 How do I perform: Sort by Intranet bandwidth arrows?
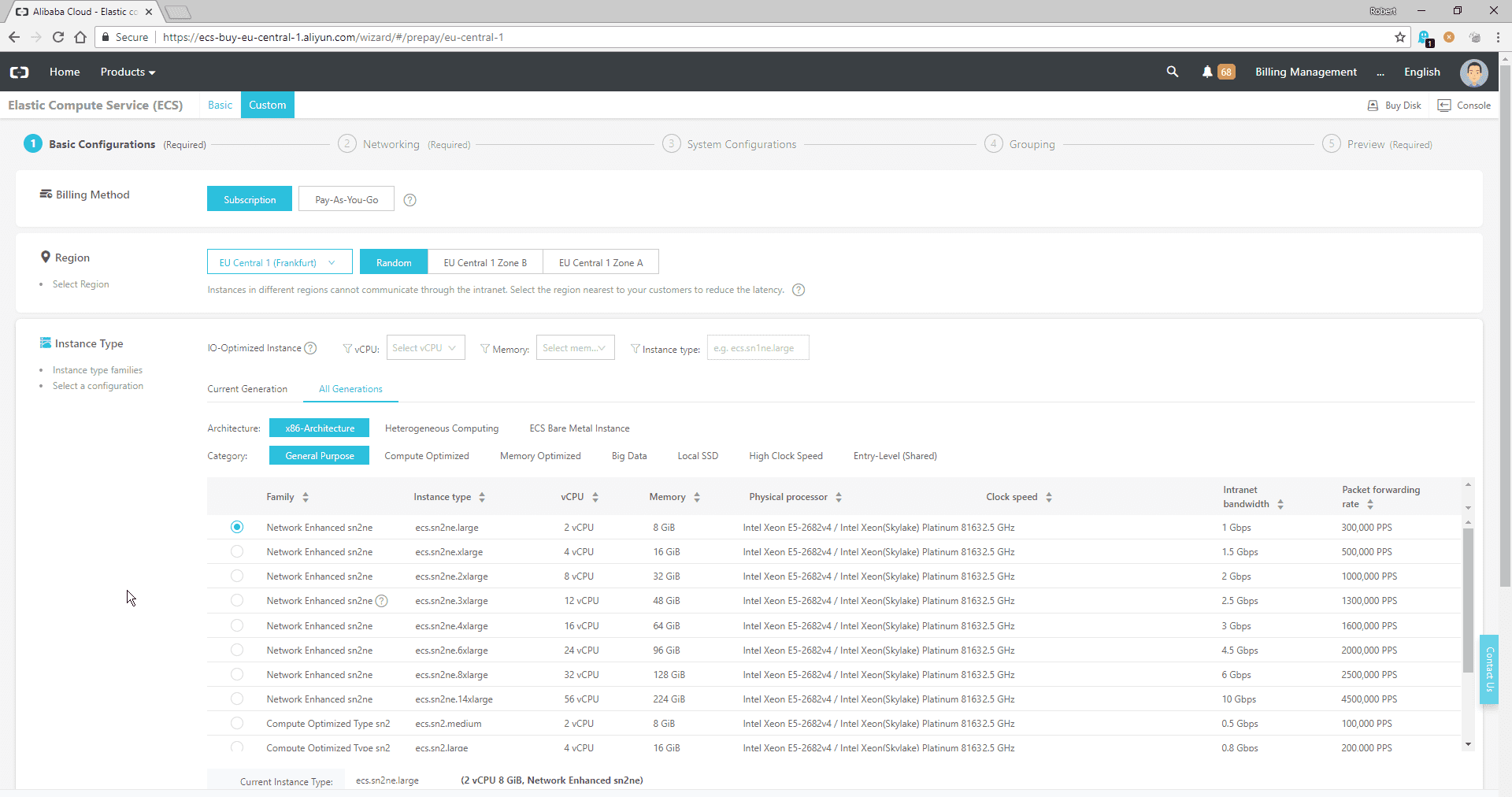coord(1280,504)
